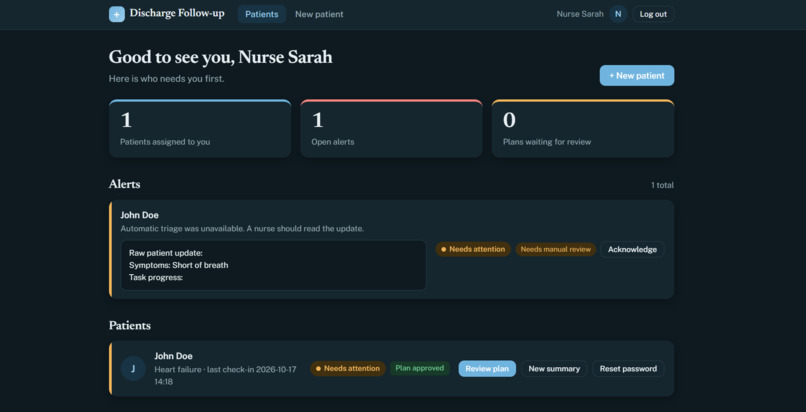Open Review plan for John Doe
Image resolution: width=806 pixels, height=412 pixels.
point(487,368)
